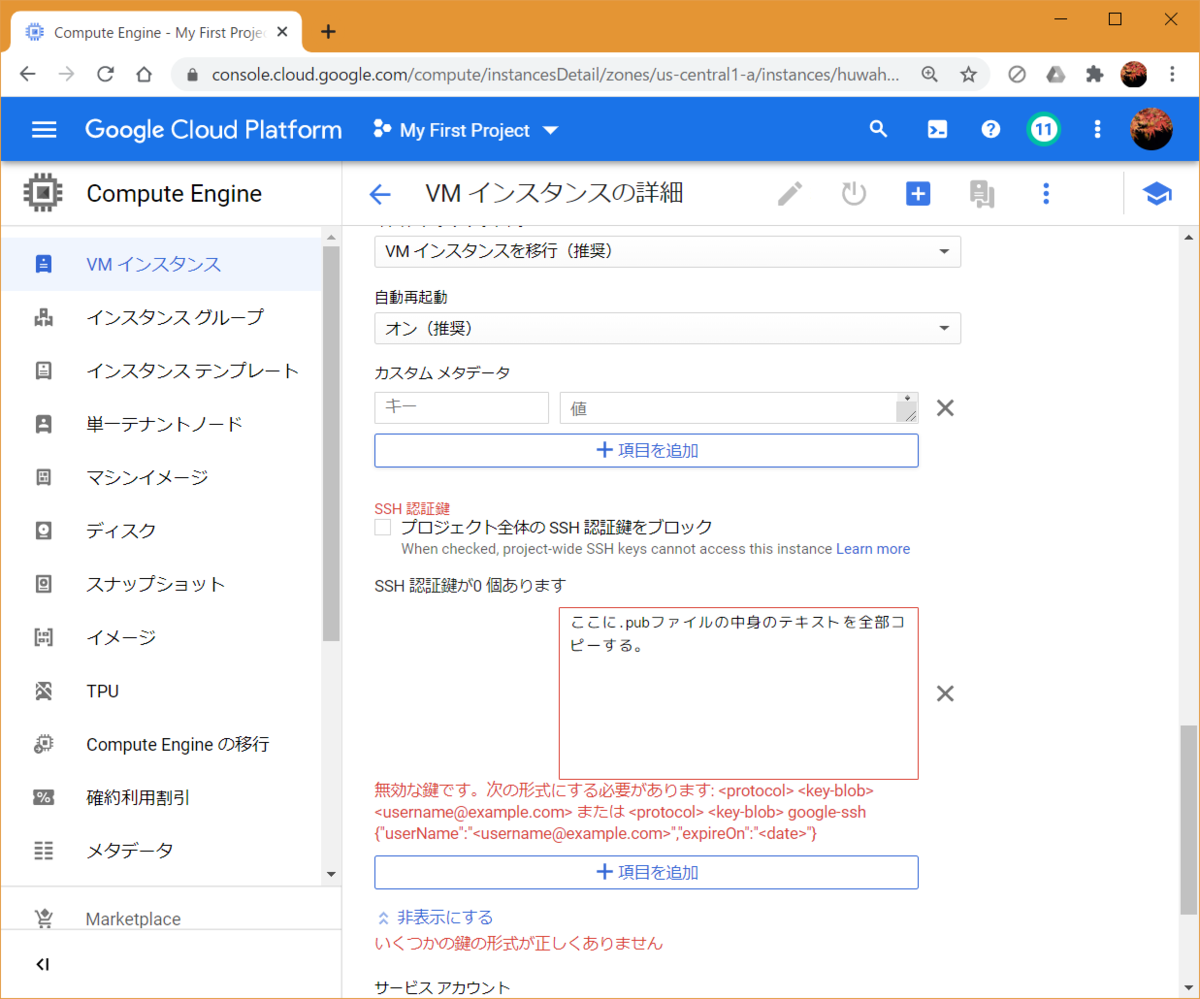This screenshot has height=999, width=1200.
Task: Open a new Chrome tab
Action: coord(328,31)
